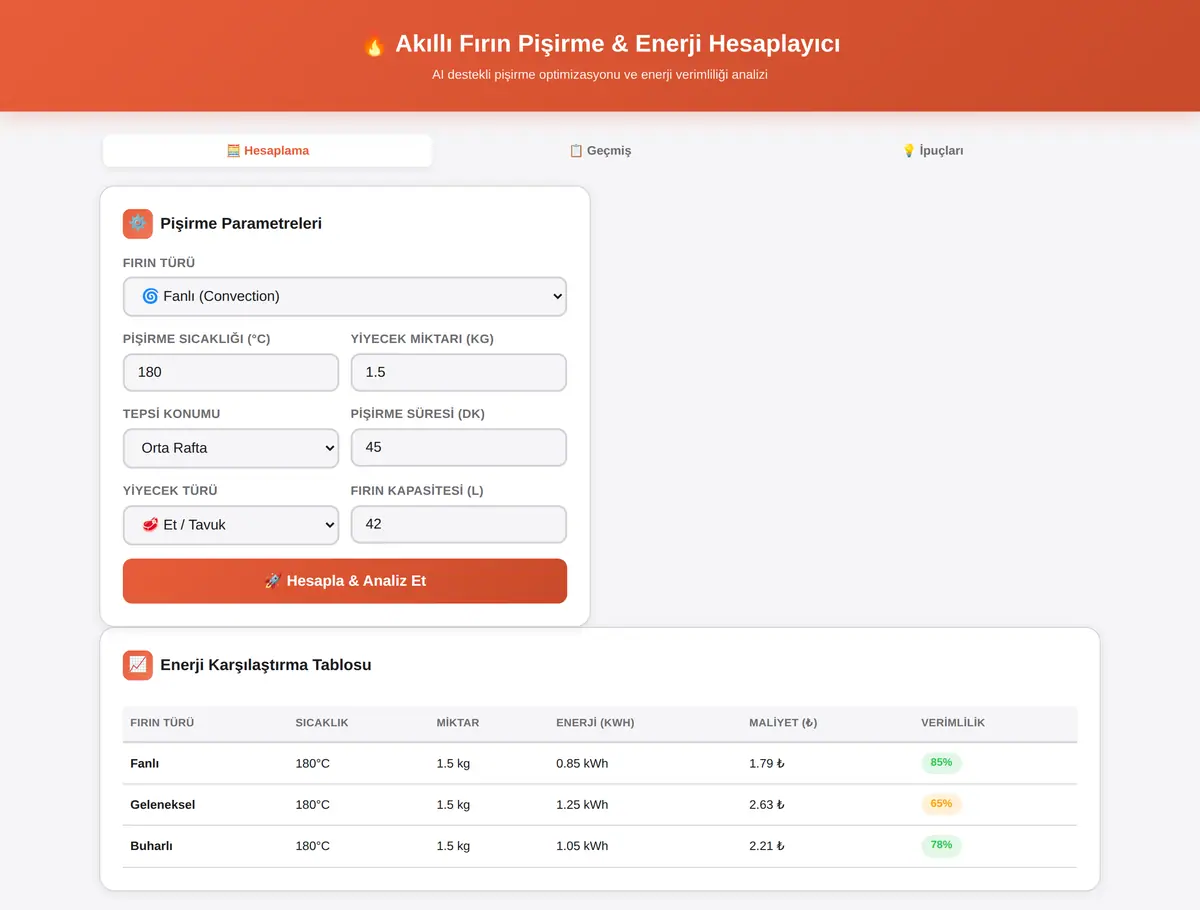The height and width of the screenshot is (910, 1200).
Task: Click the Geleneksel row name in the table
Action: click(163, 805)
